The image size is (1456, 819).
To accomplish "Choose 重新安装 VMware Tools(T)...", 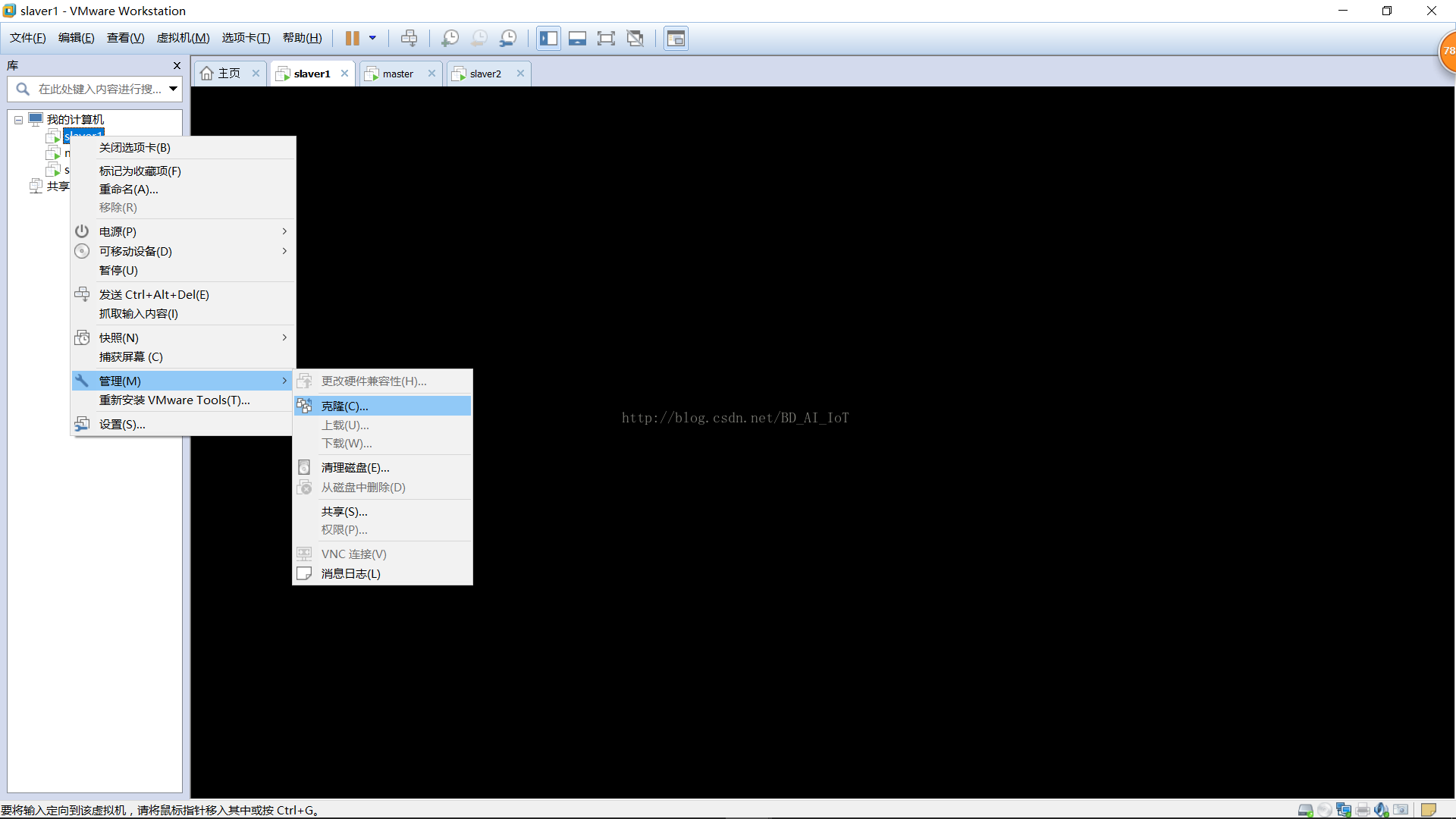I will (183, 400).
